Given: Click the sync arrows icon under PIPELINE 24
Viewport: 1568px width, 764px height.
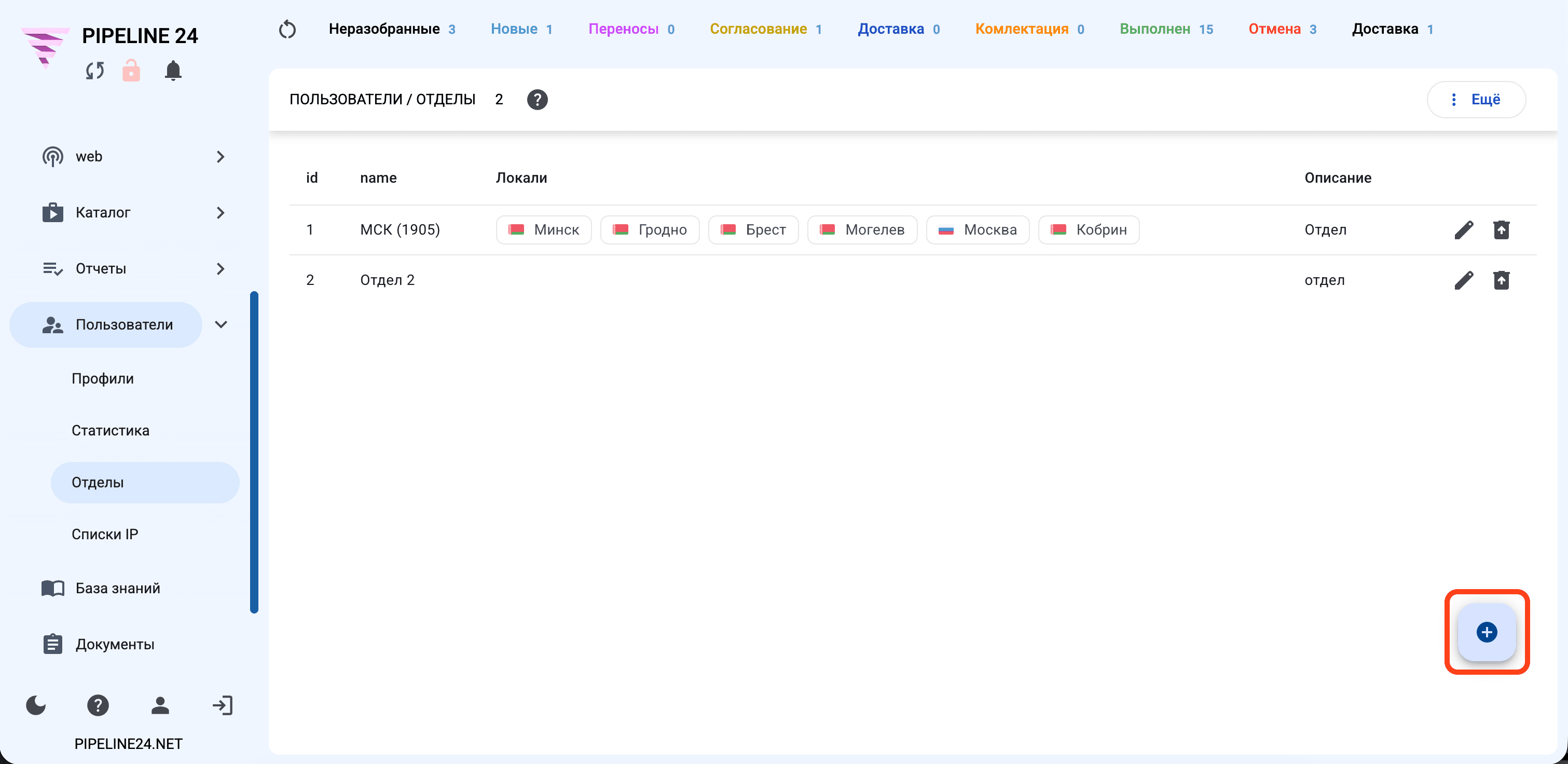Looking at the screenshot, I should [x=95, y=71].
